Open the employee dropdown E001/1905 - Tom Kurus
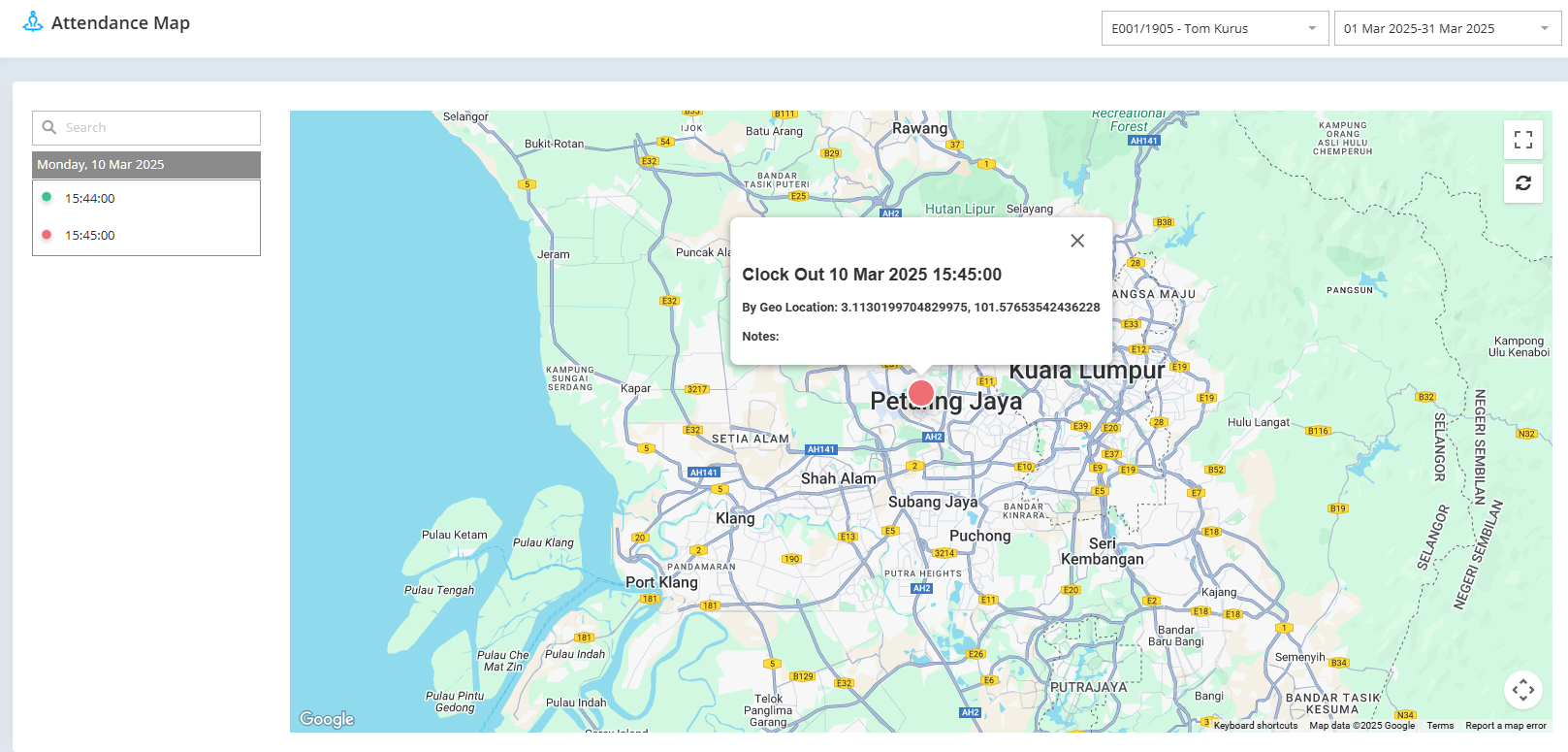The image size is (1568, 752). (x=1215, y=28)
